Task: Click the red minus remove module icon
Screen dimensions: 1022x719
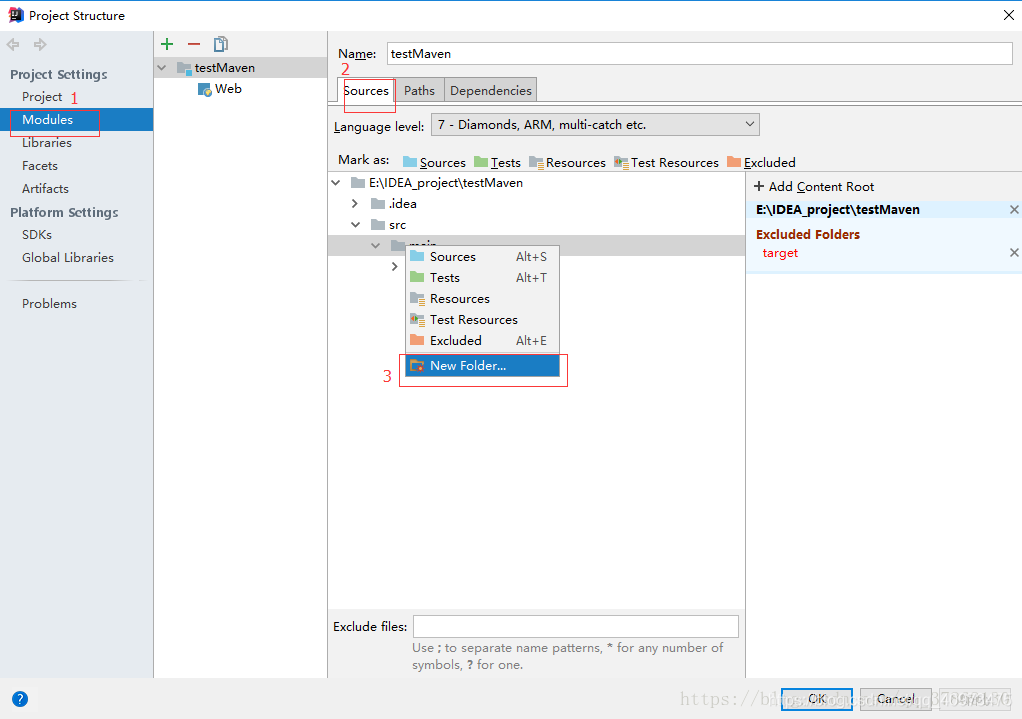Action: pos(194,44)
